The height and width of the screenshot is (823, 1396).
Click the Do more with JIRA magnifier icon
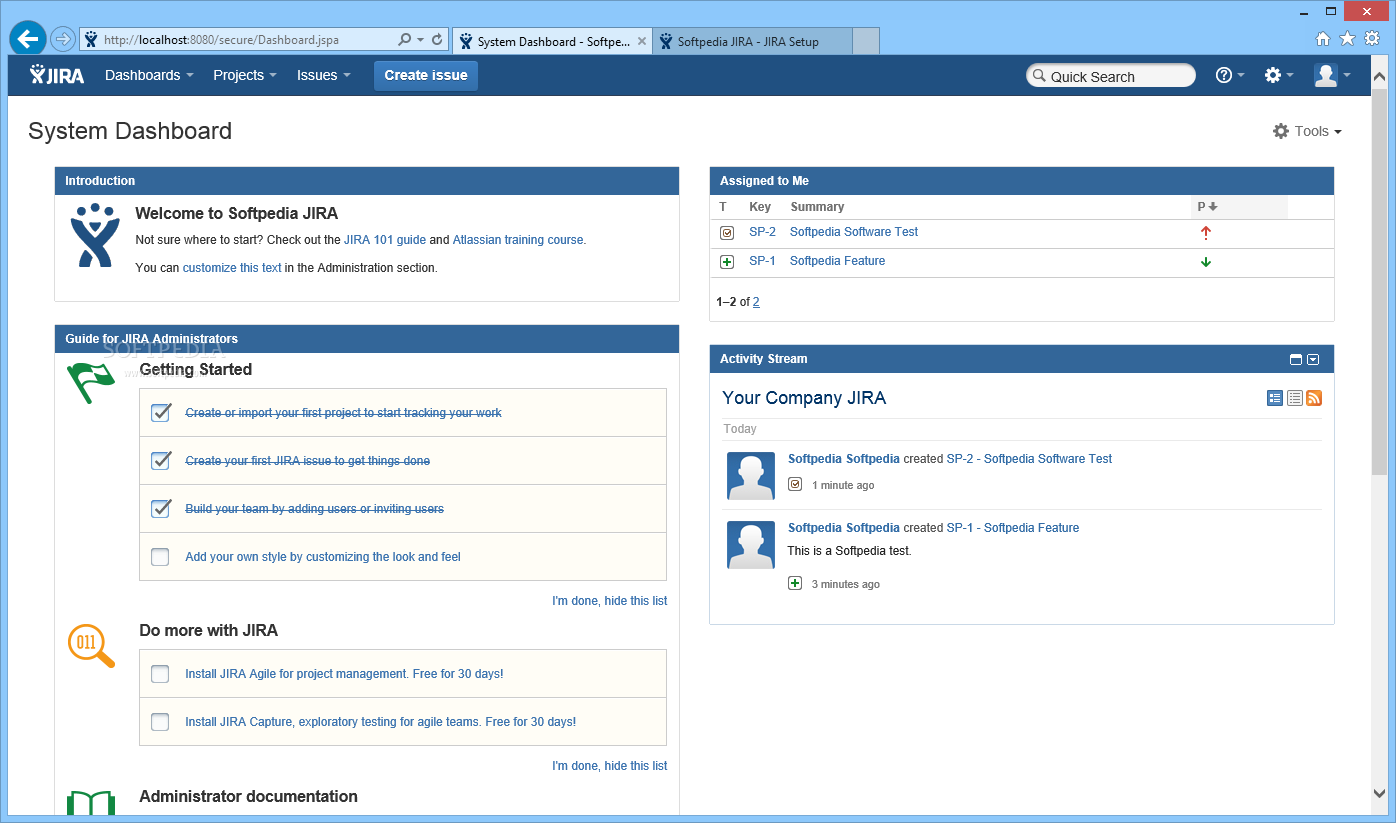point(91,645)
